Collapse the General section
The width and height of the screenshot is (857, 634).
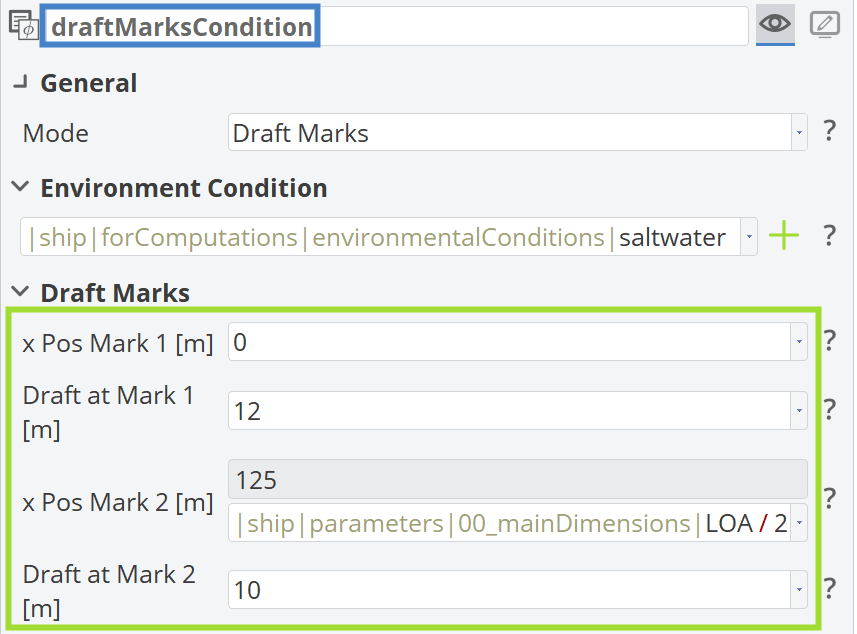pyautogui.click(x=19, y=83)
